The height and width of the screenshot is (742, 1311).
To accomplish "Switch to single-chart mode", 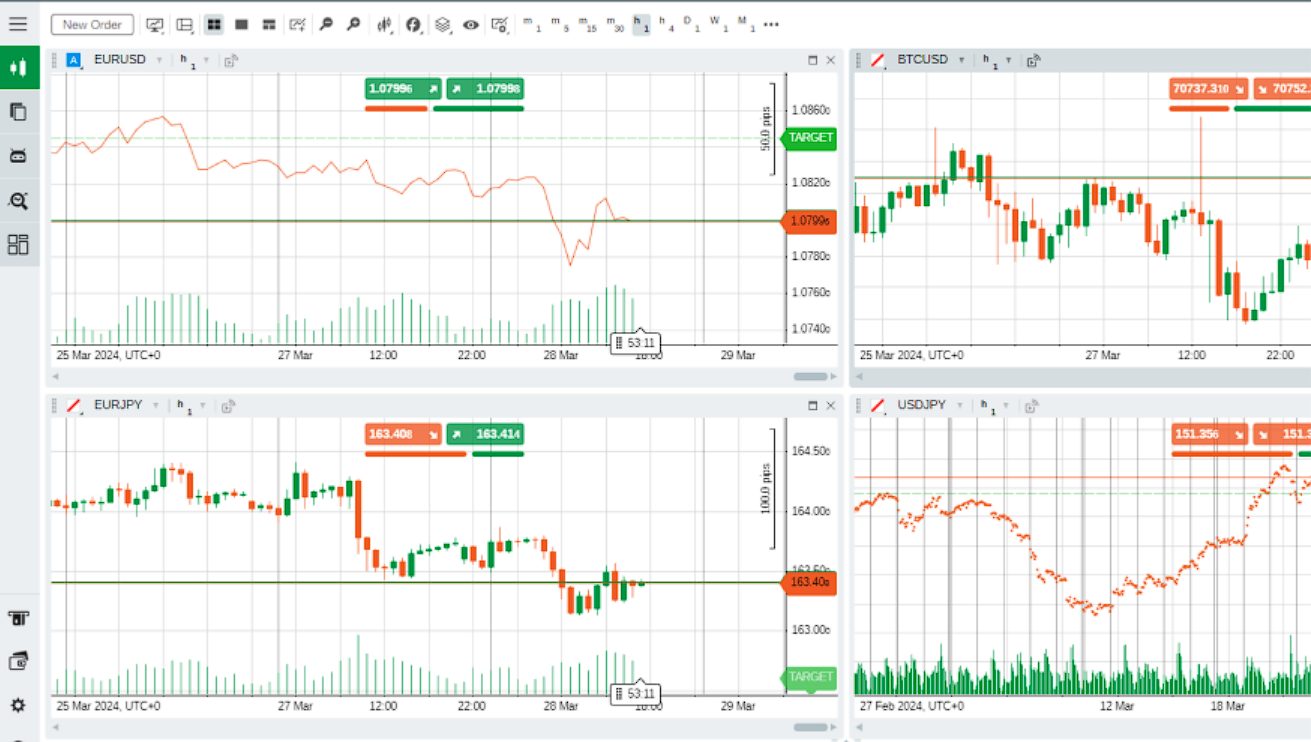I will tap(241, 25).
